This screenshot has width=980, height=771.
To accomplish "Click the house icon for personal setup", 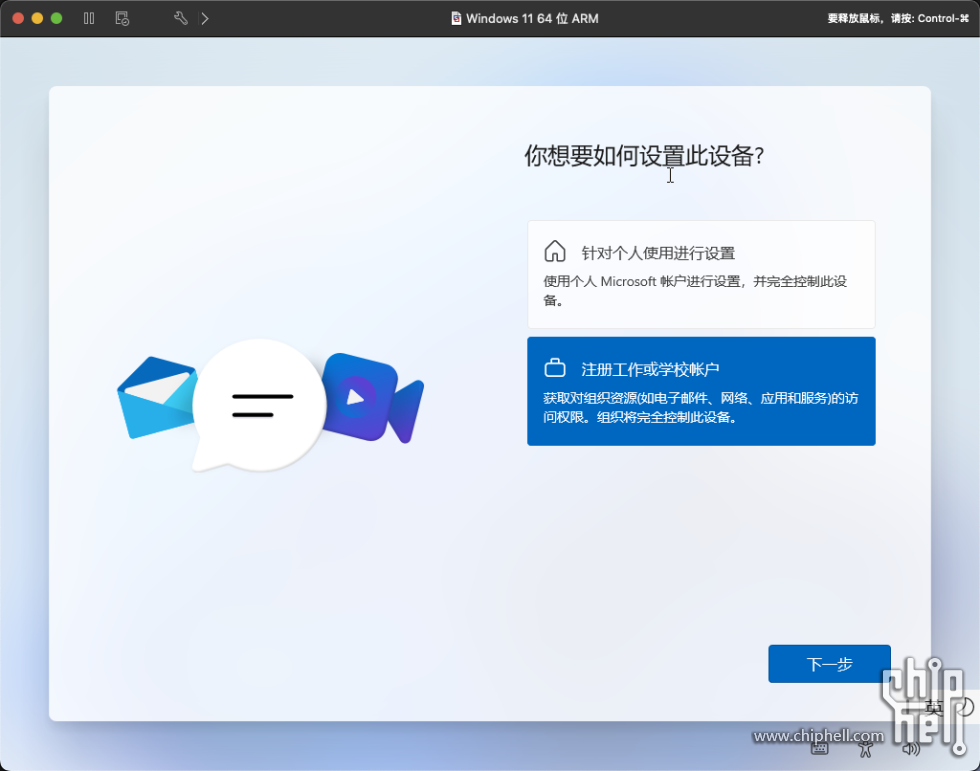I will click(x=554, y=251).
